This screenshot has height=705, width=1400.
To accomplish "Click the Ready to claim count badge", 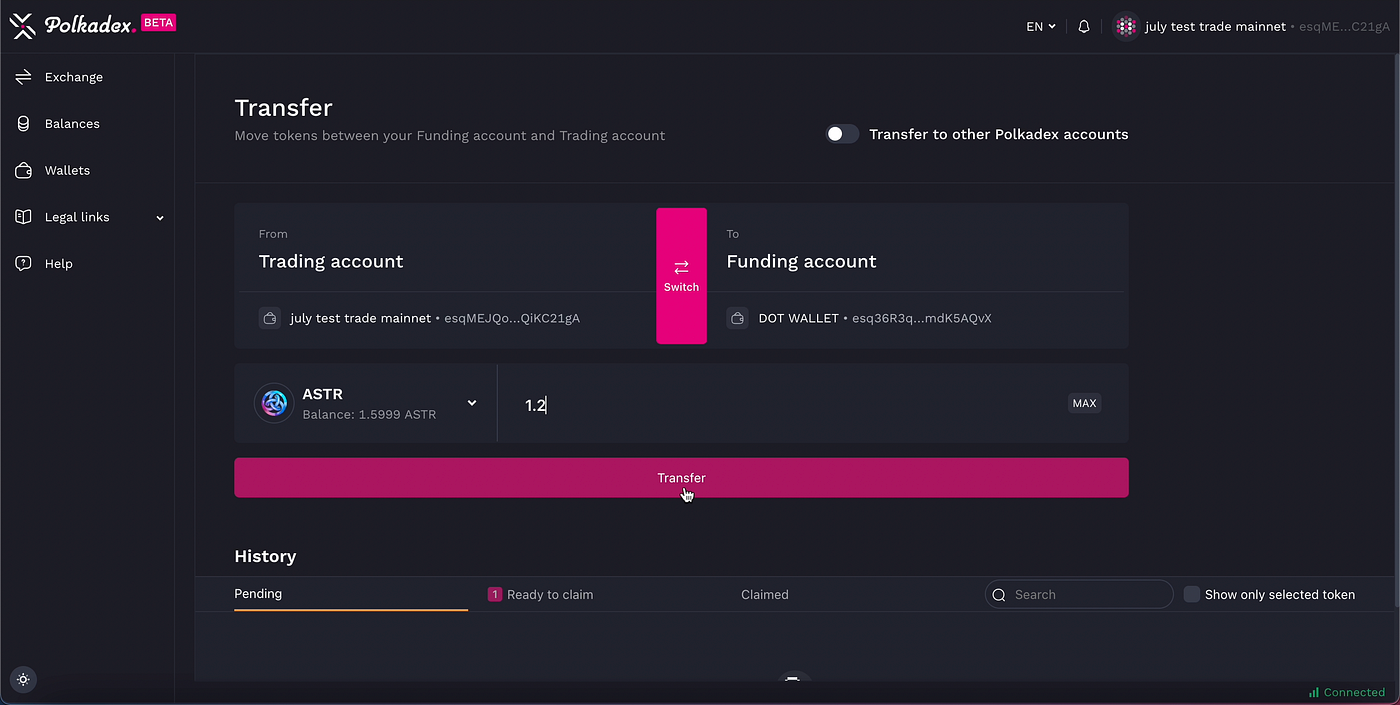I will 494,594.
